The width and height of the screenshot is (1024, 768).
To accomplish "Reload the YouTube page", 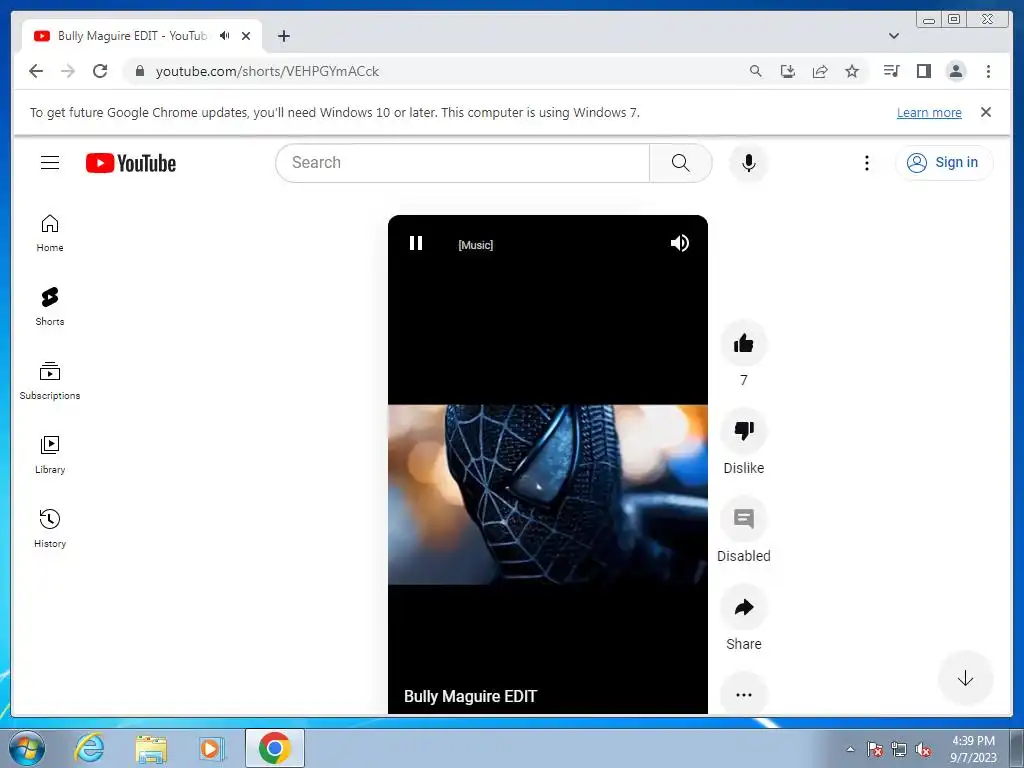I will tap(100, 71).
